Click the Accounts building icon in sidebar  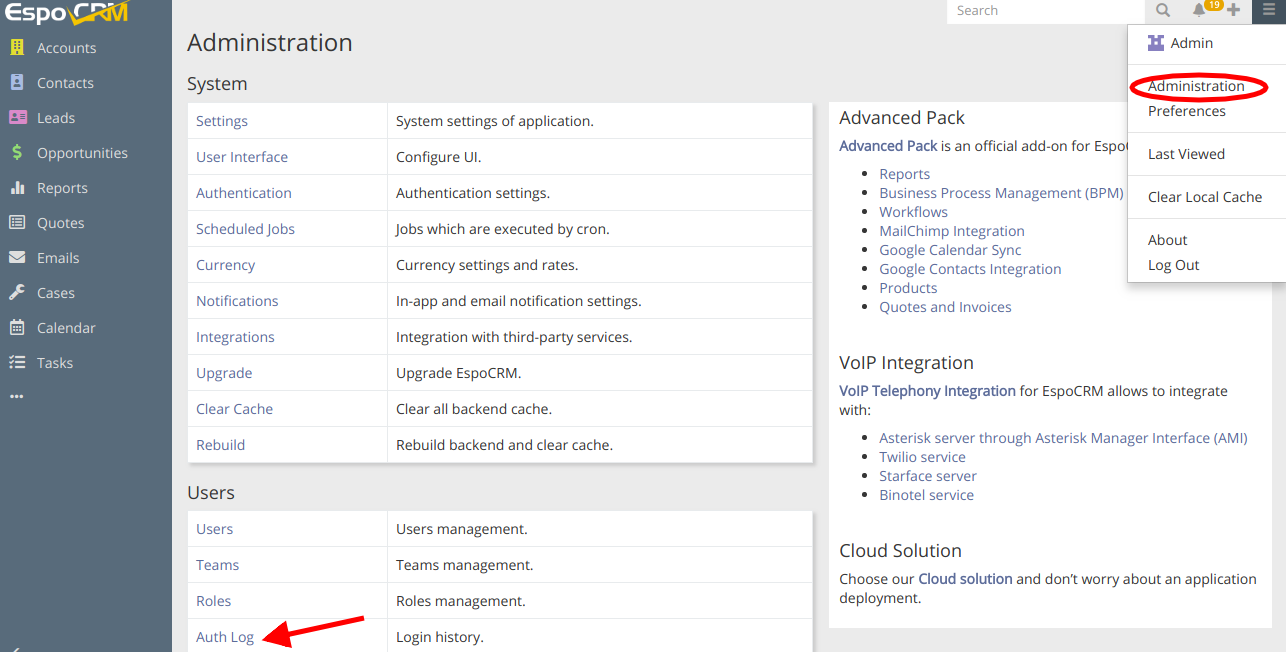[17, 47]
